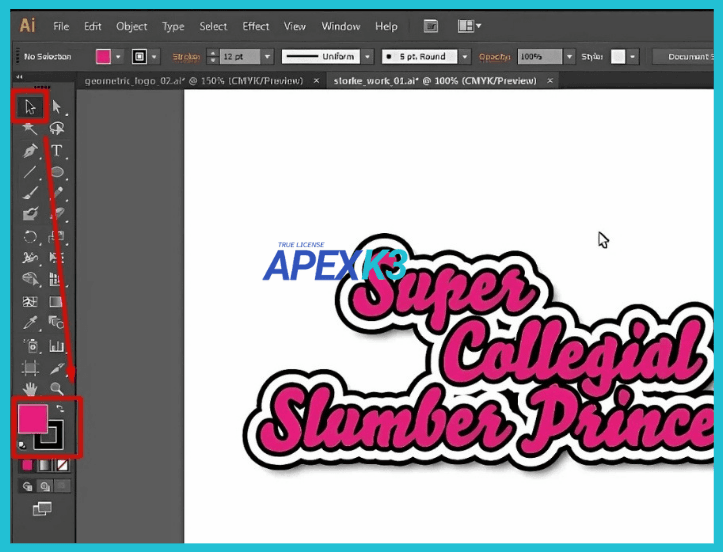Screen dimensions: 723x552
Task: Select the Symbol Sprayer tool
Action: [x=30, y=346]
